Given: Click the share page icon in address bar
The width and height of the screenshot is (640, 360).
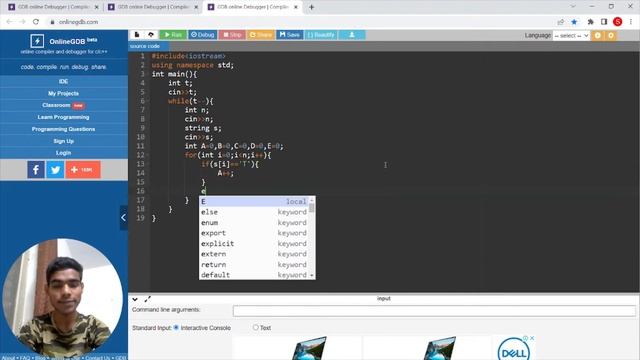Looking at the screenshot, I should coord(561,22).
